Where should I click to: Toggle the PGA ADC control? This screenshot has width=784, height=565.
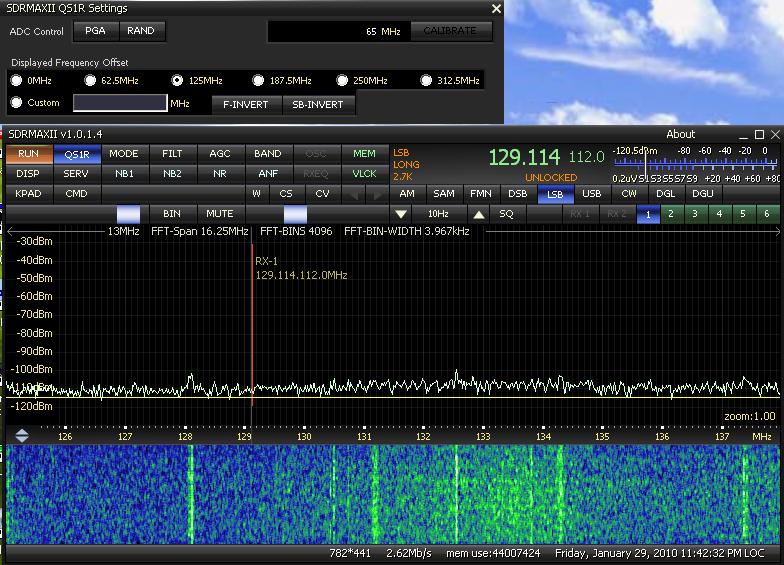point(96,31)
